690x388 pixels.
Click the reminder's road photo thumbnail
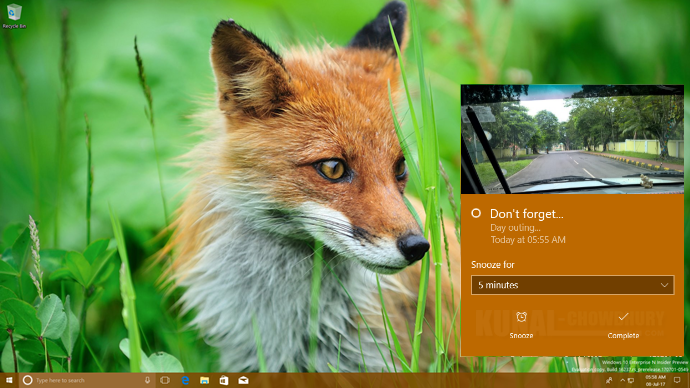[572, 139]
